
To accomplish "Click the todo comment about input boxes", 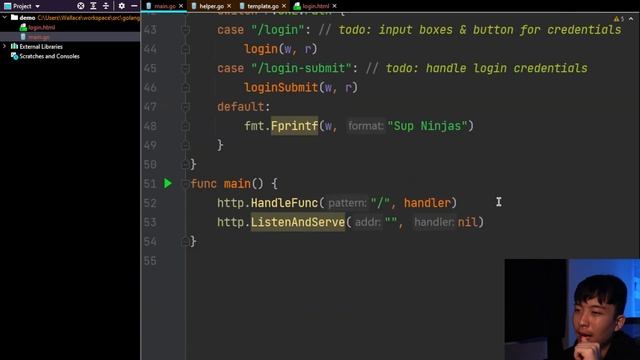I will (469, 30).
